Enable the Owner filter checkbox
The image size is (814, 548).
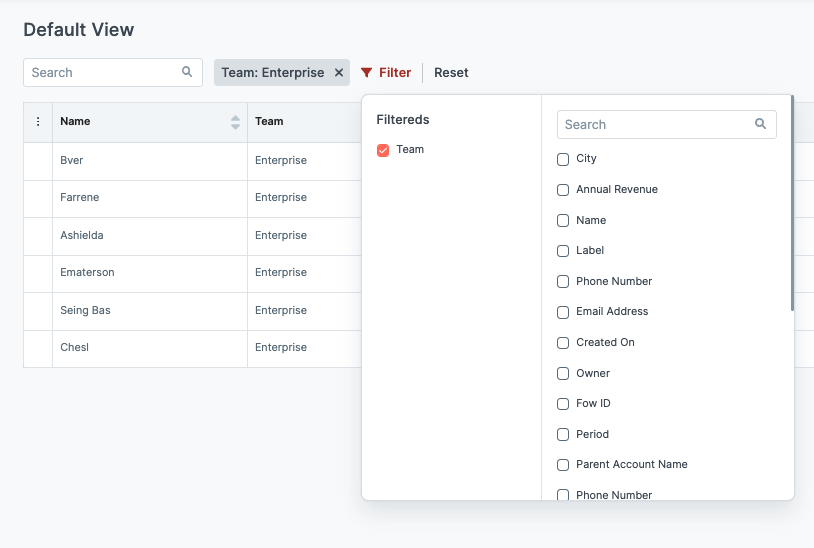pyautogui.click(x=563, y=374)
